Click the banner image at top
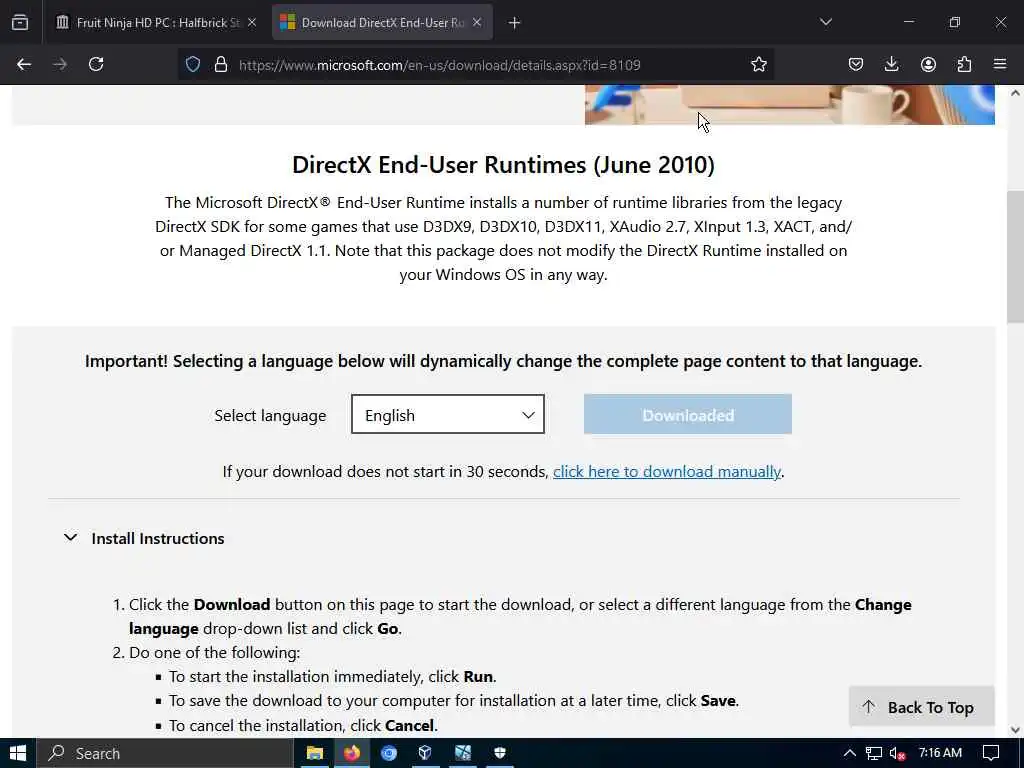 tap(790, 104)
